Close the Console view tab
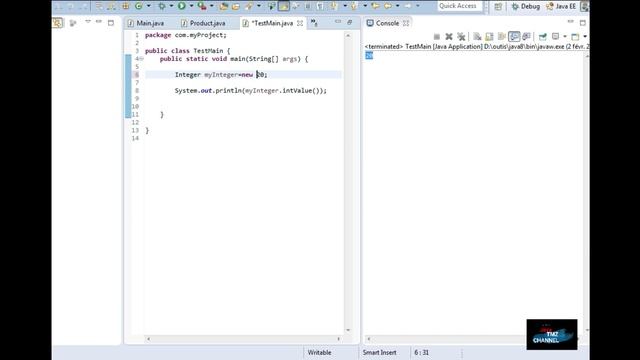 pos(406,23)
